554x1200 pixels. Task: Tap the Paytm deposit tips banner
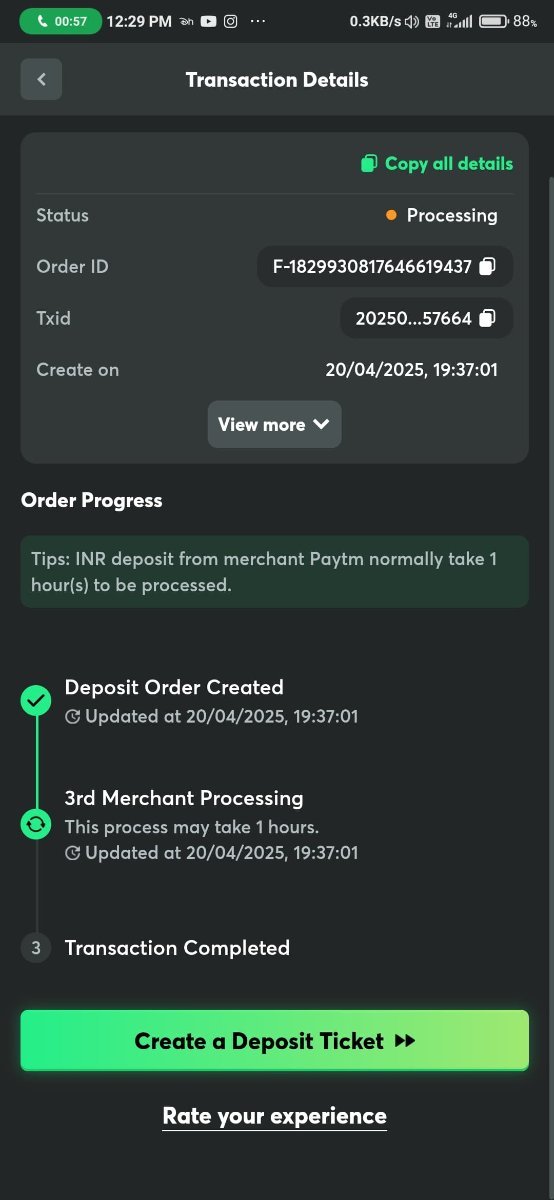pos(274,572)
